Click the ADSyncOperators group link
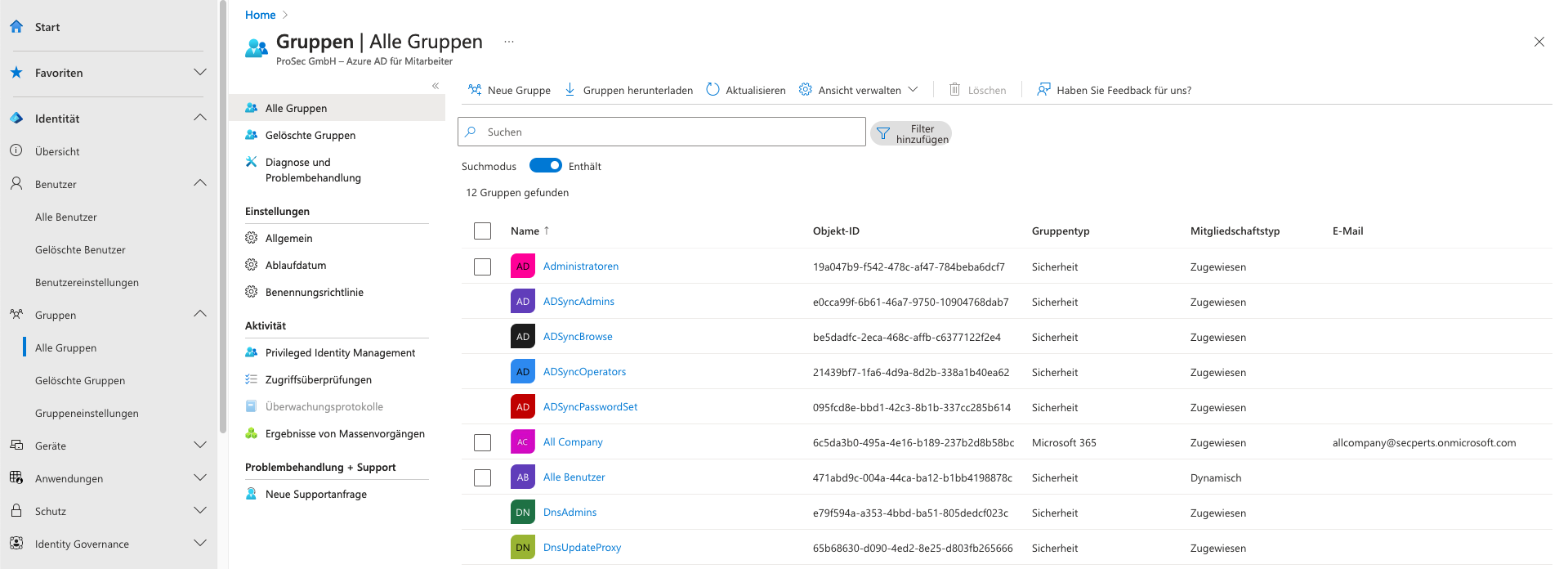The height and width of the screenshot is (569, 1568). click(584, 372)
